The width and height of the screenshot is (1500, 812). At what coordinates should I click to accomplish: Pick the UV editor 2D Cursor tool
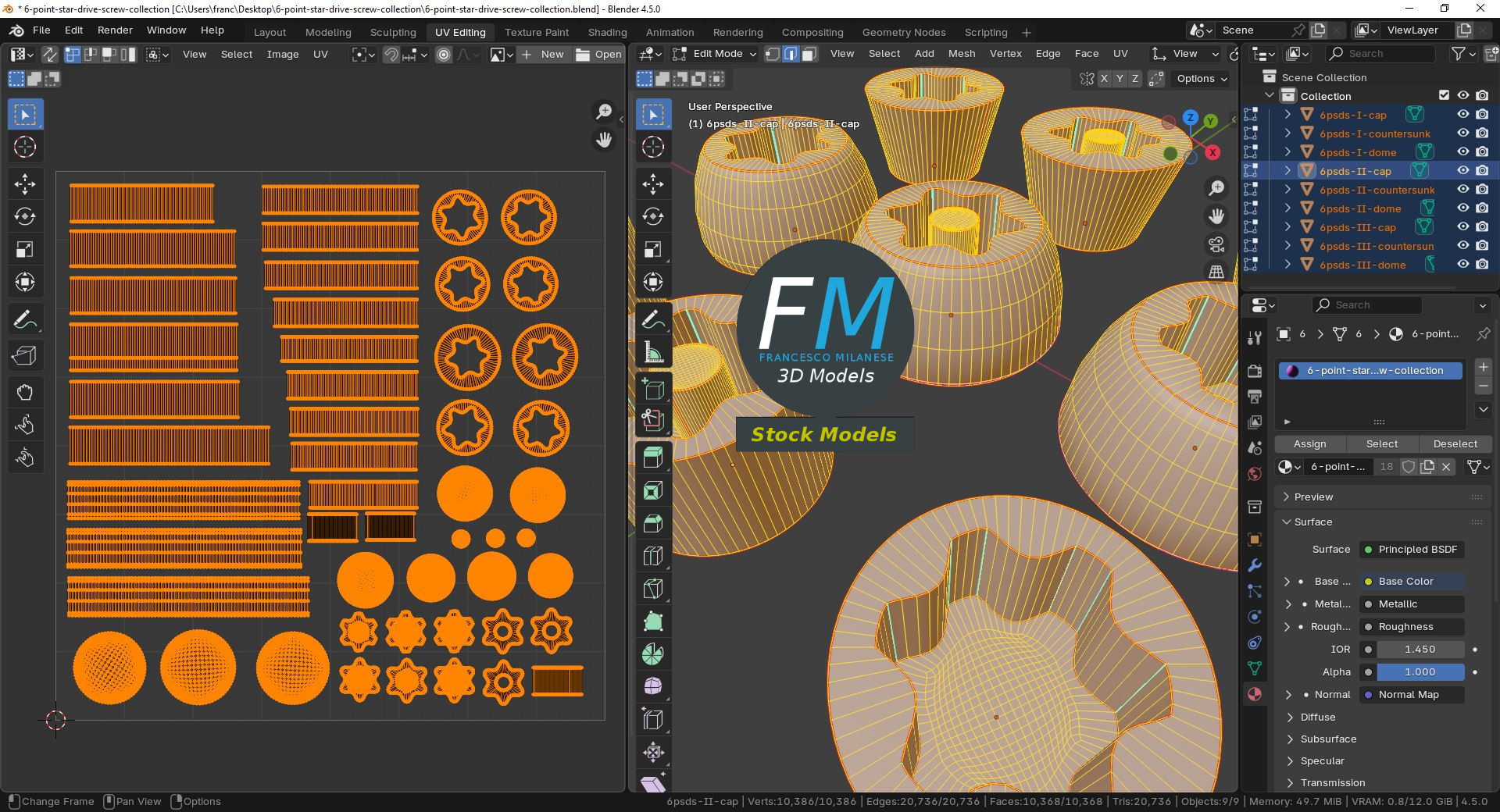[x=25, y=147]
